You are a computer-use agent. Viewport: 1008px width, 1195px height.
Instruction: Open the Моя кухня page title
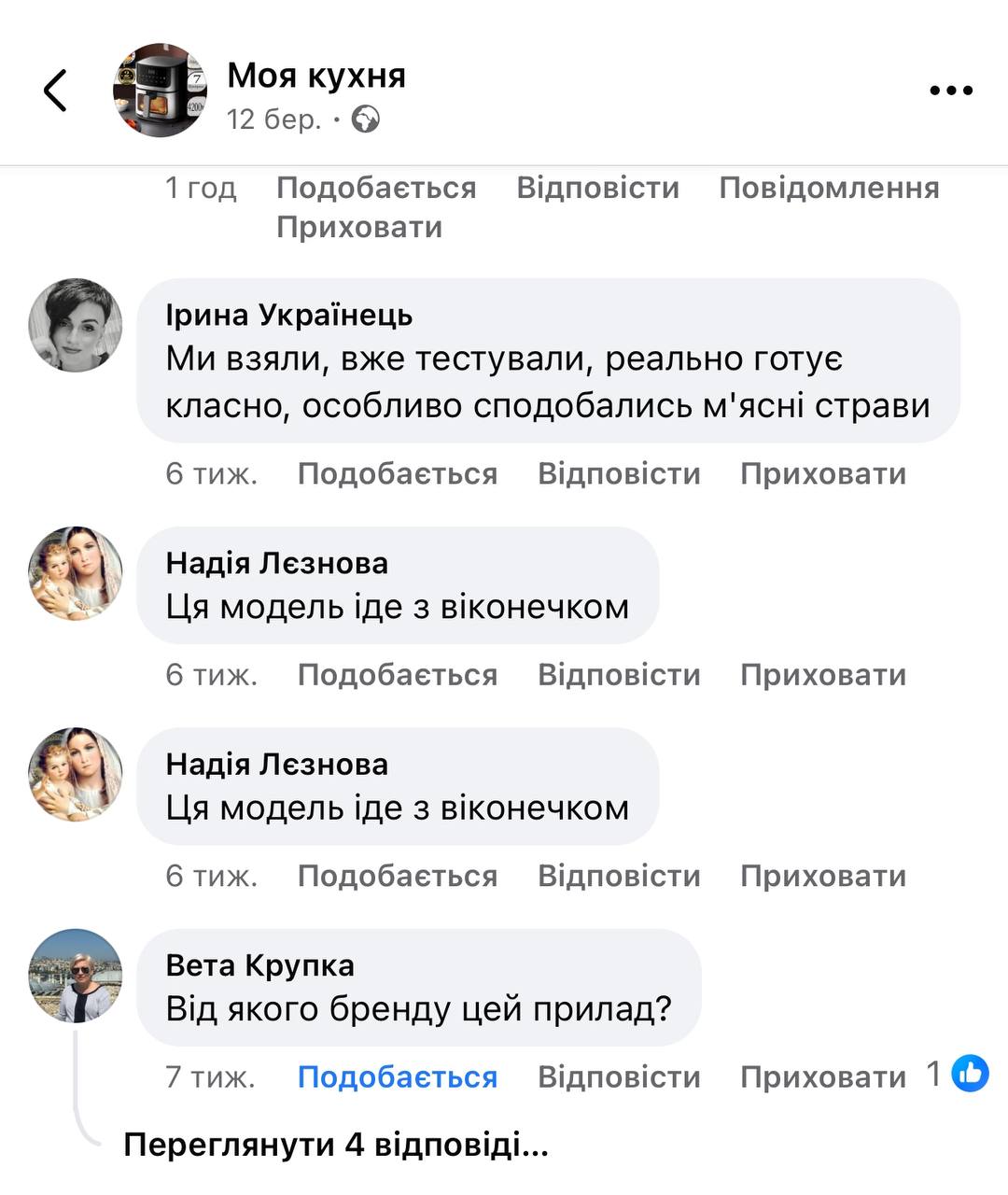pos(316,75)
